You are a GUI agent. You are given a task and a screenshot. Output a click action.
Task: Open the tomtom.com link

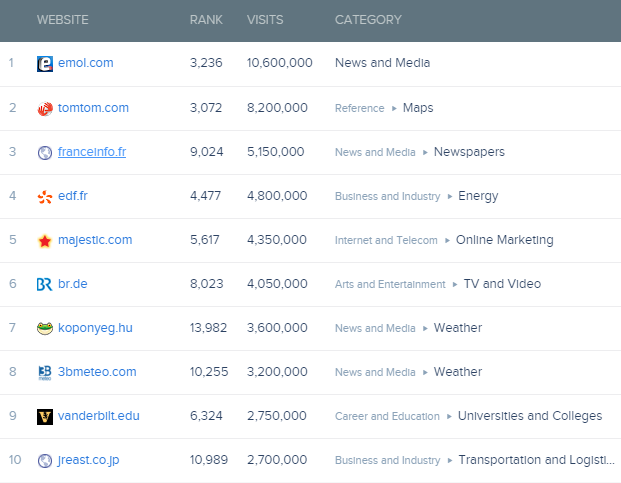(x=93, y=108)
